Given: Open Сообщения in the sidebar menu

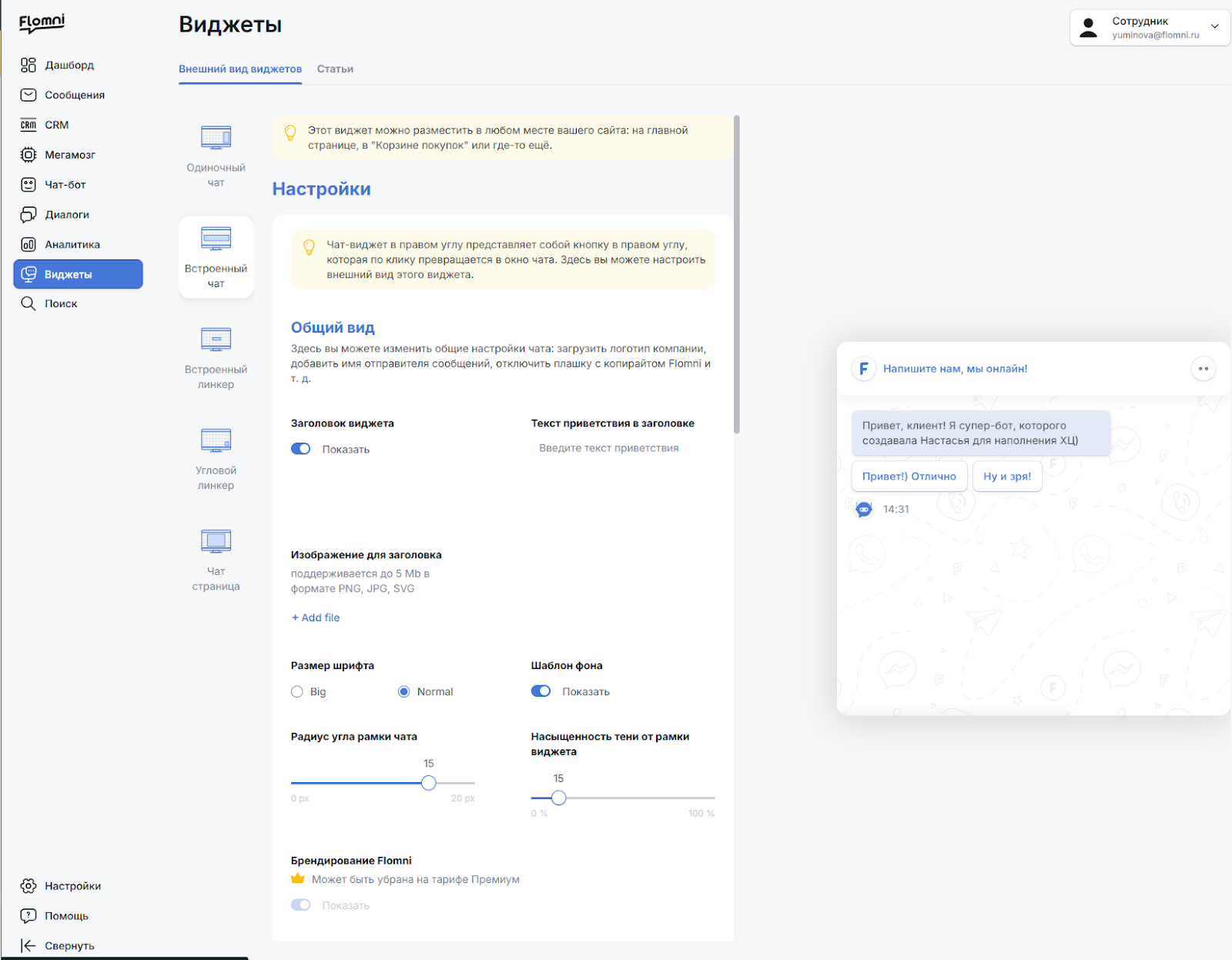Looking at the screenshot, I should click(x=75, y=95).
